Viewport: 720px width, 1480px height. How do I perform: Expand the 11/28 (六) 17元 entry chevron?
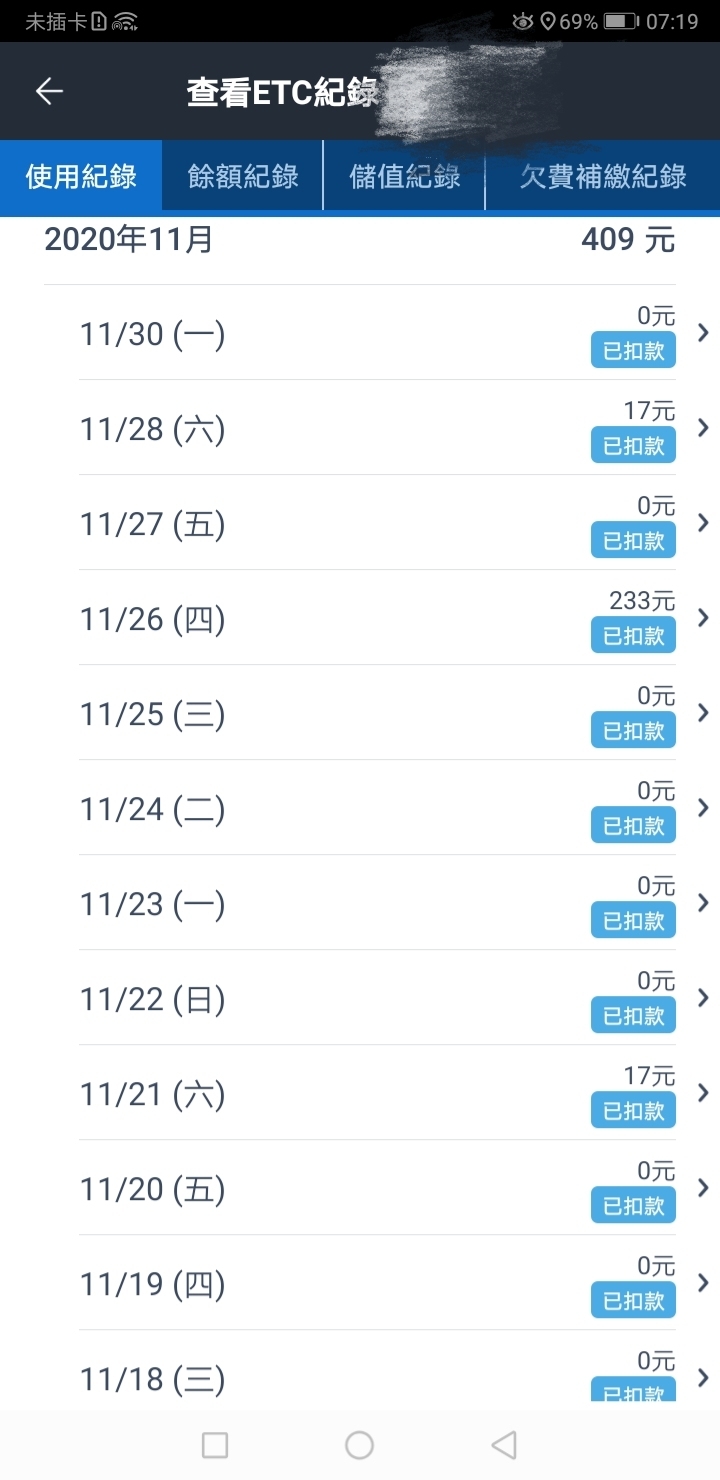point(703,427)
